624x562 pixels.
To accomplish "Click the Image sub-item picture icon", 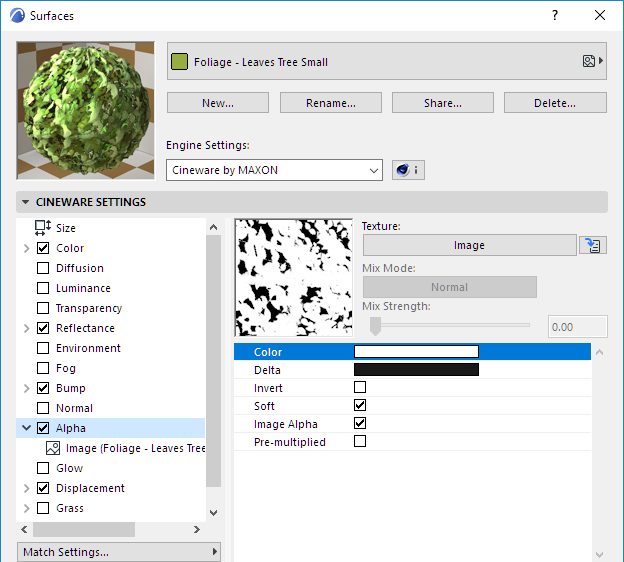I will click(x=53, y=448).
